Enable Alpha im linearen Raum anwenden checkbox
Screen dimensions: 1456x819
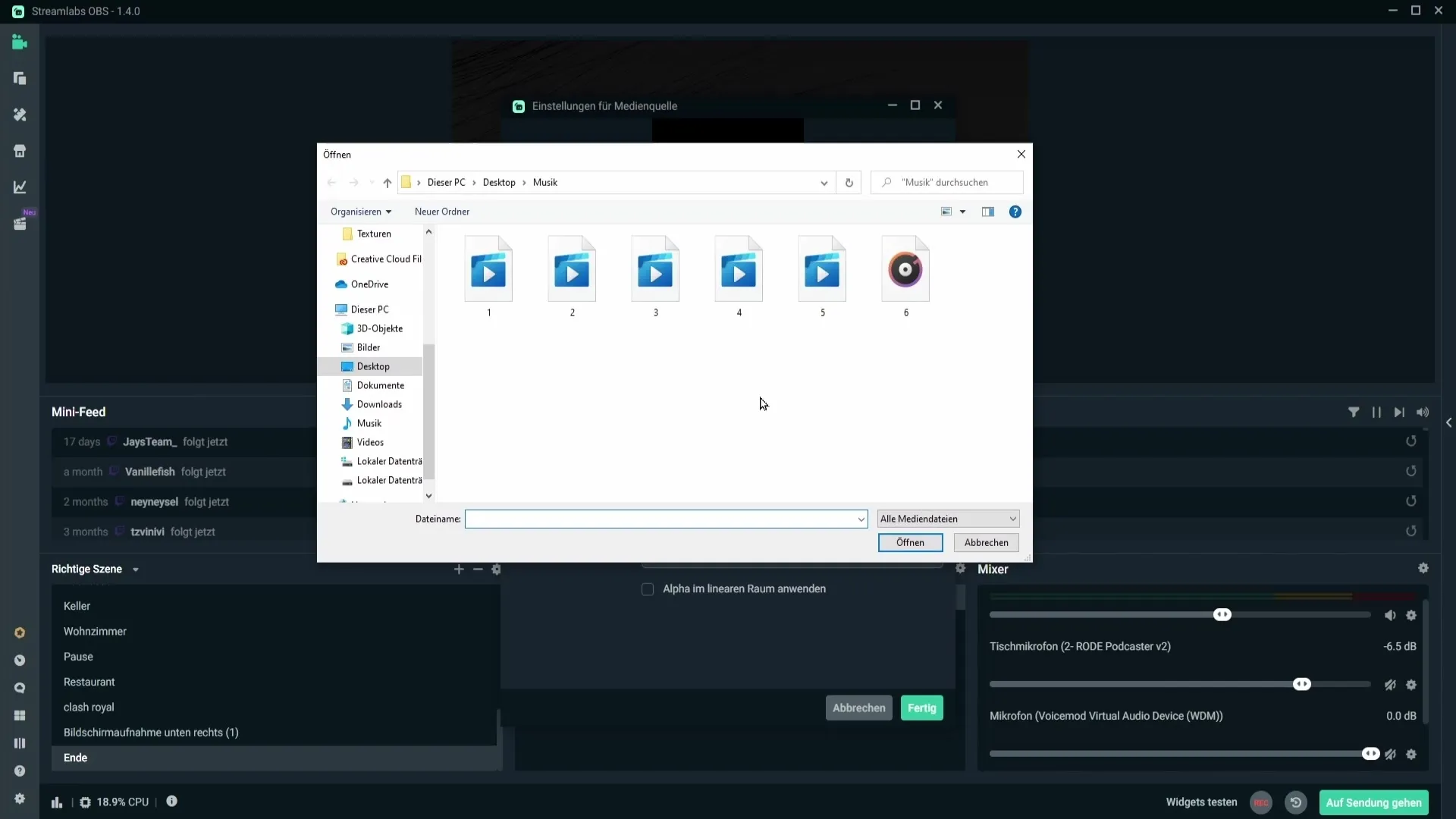click(x=648, y=589)
